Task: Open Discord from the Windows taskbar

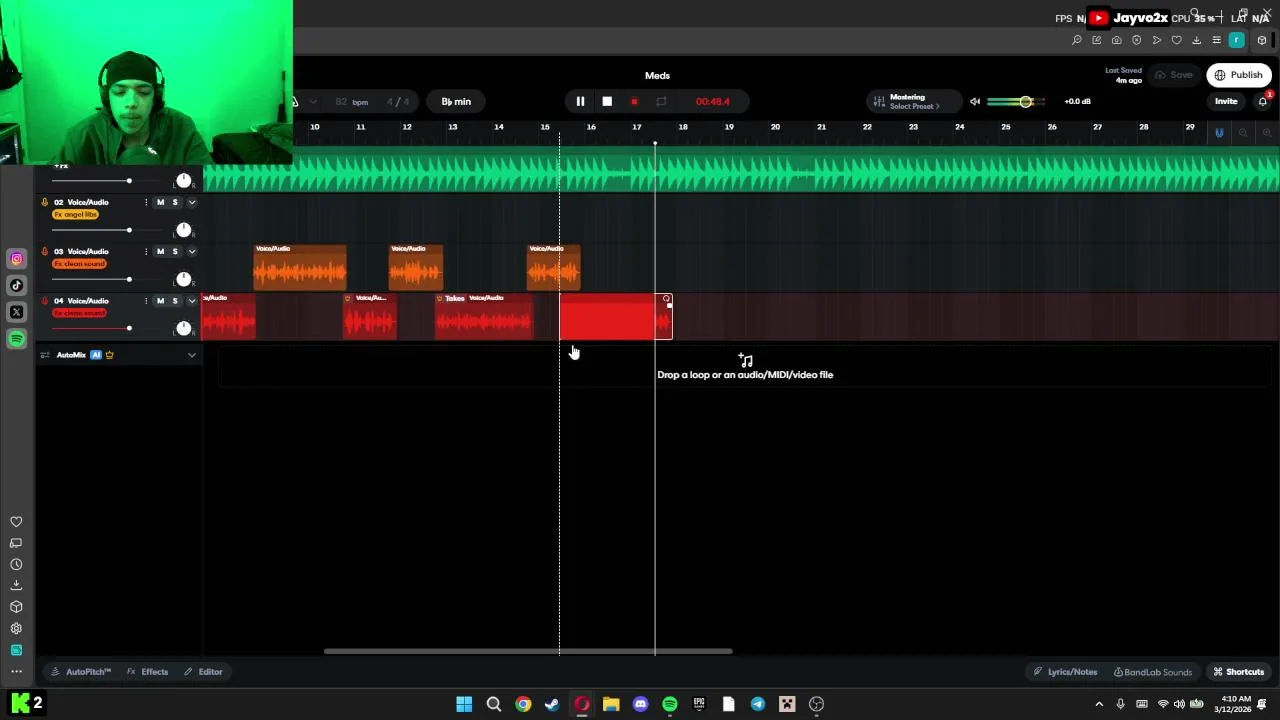Action: 640,704
